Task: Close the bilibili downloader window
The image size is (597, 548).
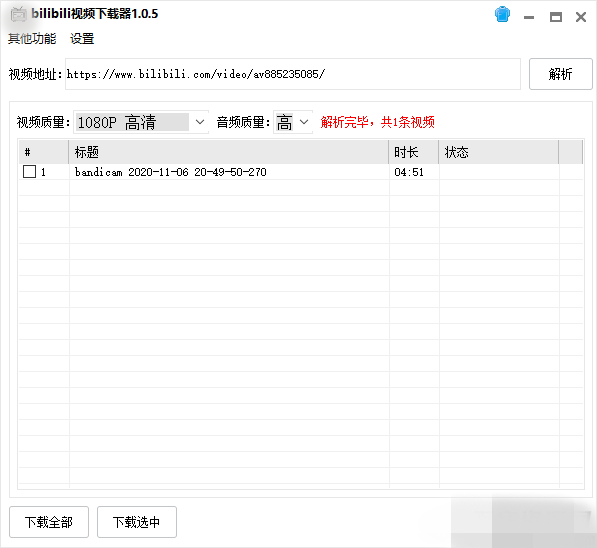Action: tap(581, 17)
